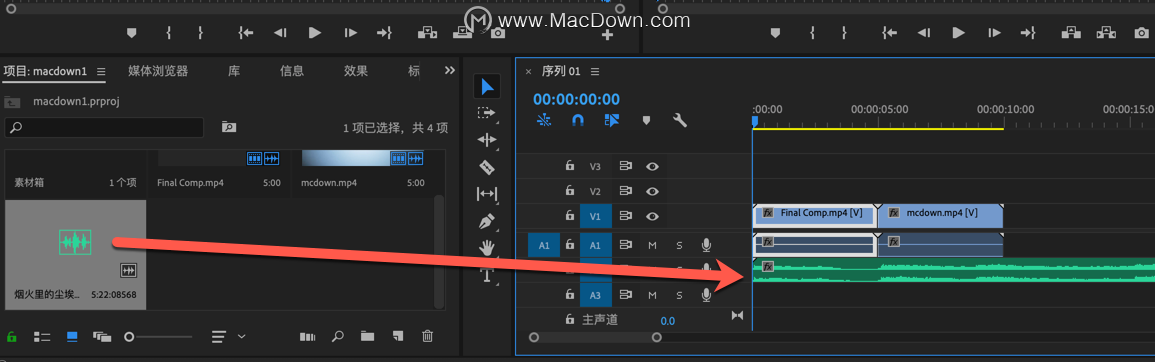
Task: Toggle Linked Selection in timeline
Action: pyautogui.click(x=611, y=120)
